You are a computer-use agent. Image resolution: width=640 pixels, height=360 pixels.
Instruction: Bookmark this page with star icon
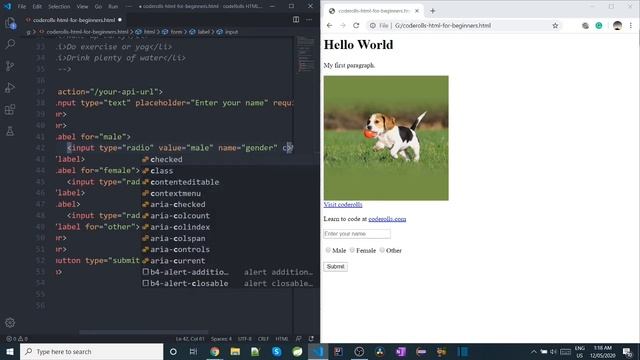pyautogui.click(x=555, y=25)
